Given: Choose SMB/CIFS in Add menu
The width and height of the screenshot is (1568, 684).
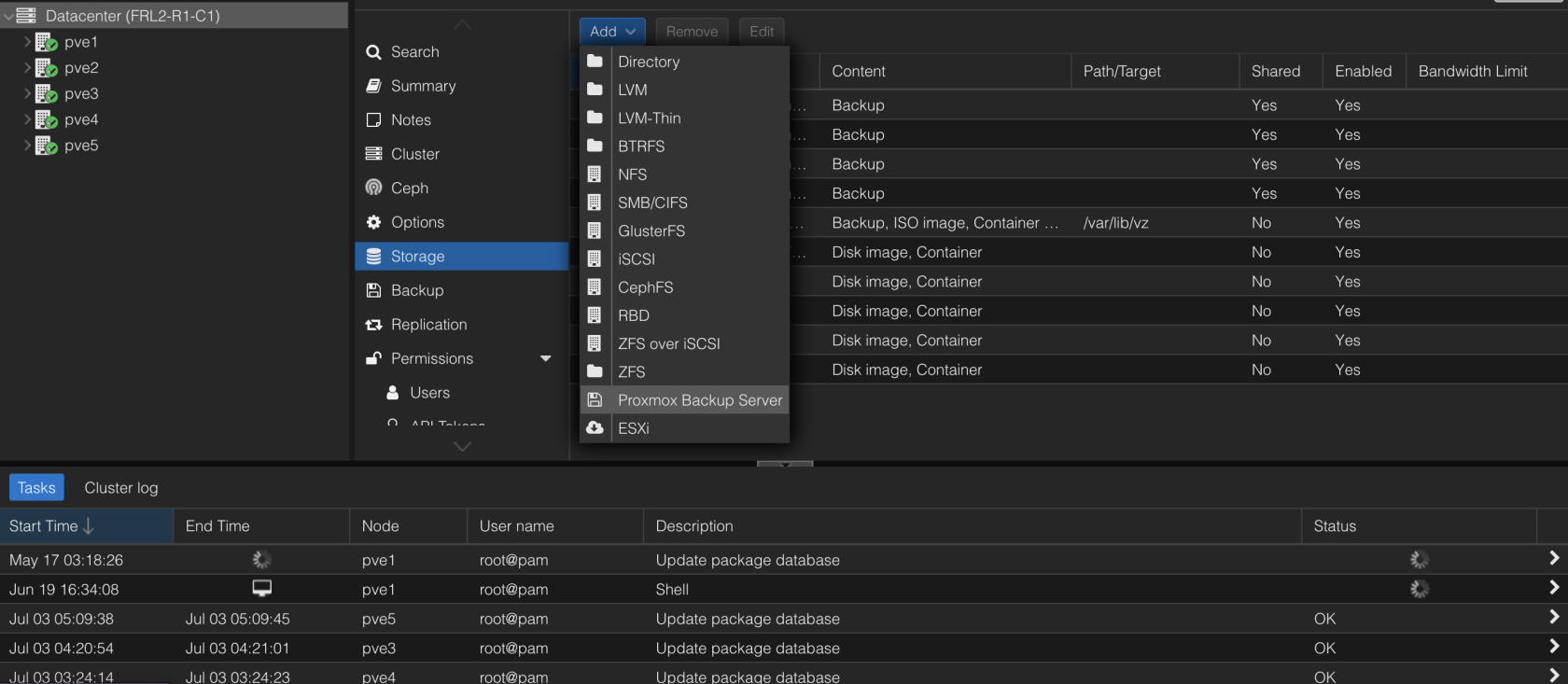Looking at the screenshot, I should (x=685, y=202).
